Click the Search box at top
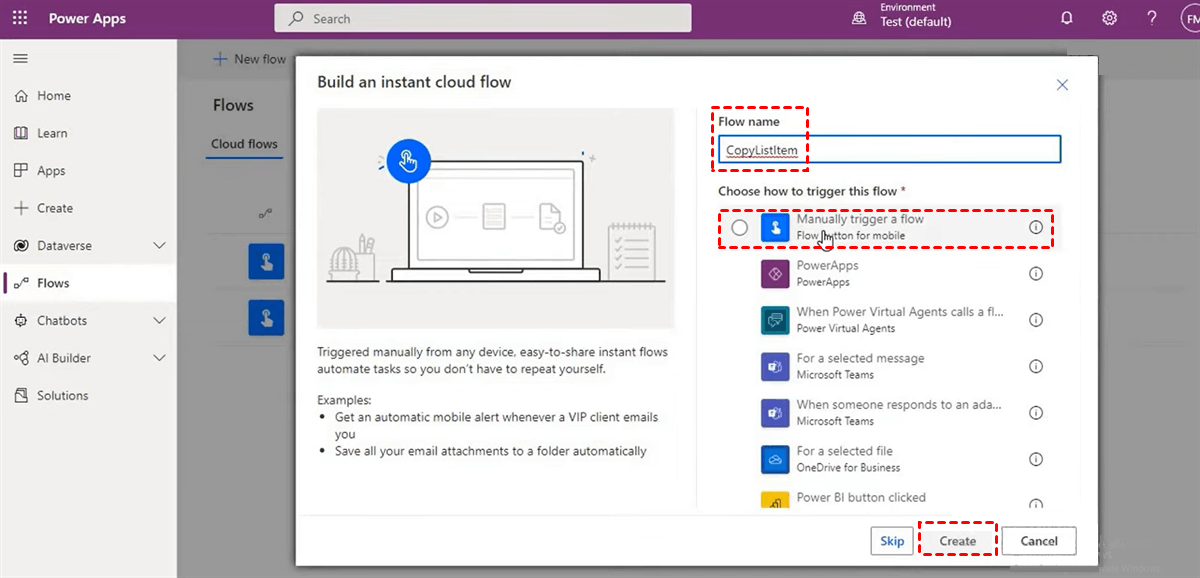1200x578 pixels. (483, 18)
